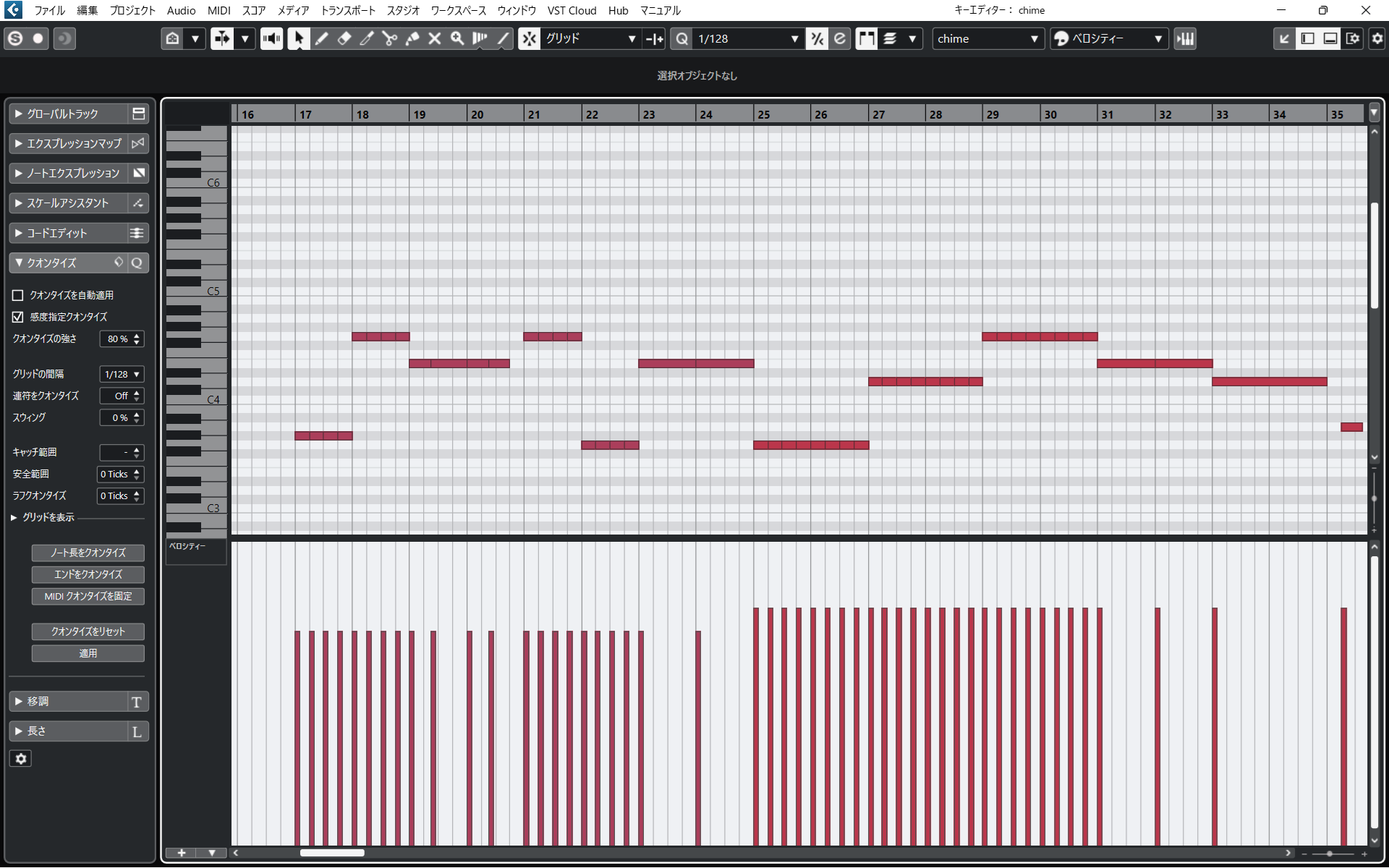
Task: Click クオンタイズをリセット button
Action: 88,631
